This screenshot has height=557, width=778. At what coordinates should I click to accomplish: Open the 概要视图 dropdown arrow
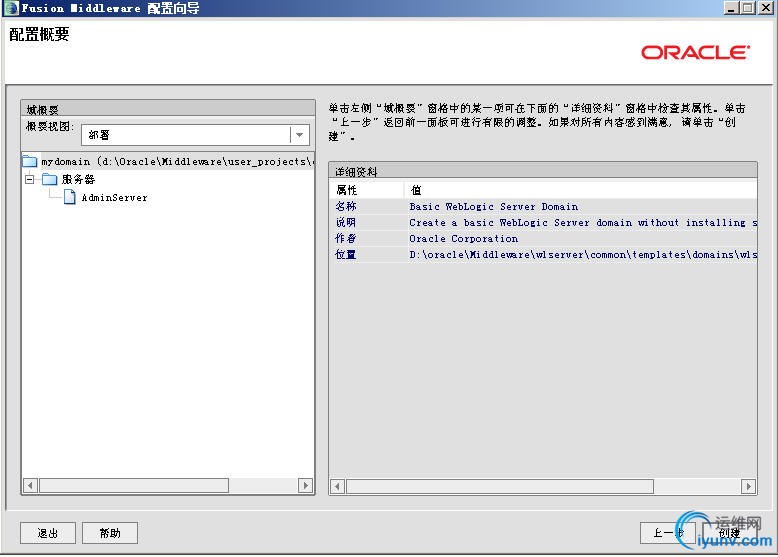coord(300,135)
